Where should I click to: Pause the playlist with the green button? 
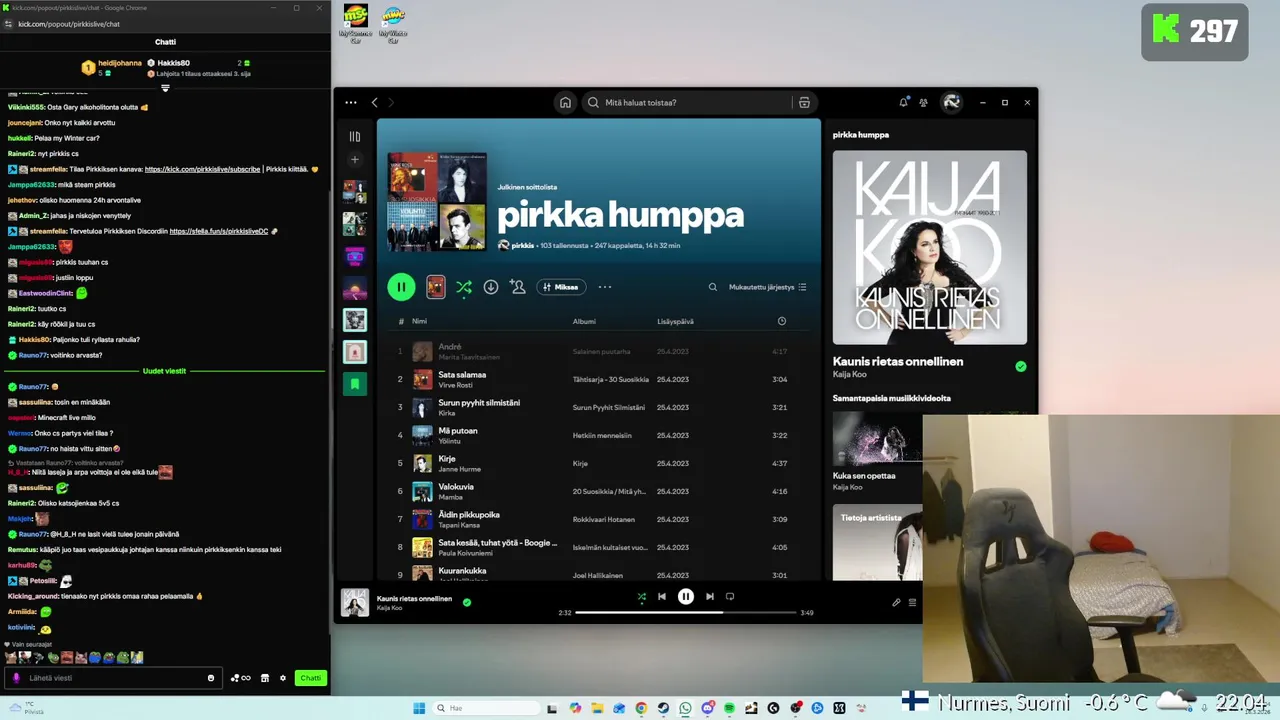pos(401,287)
